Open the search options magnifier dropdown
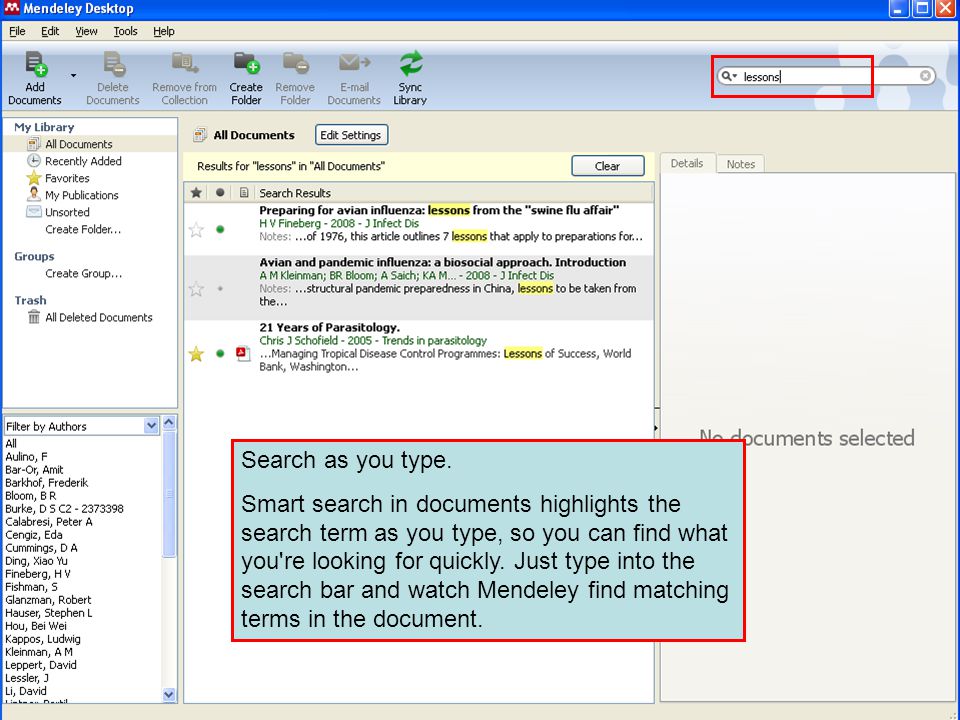This screenshot has height=720, width=960. 729,76
